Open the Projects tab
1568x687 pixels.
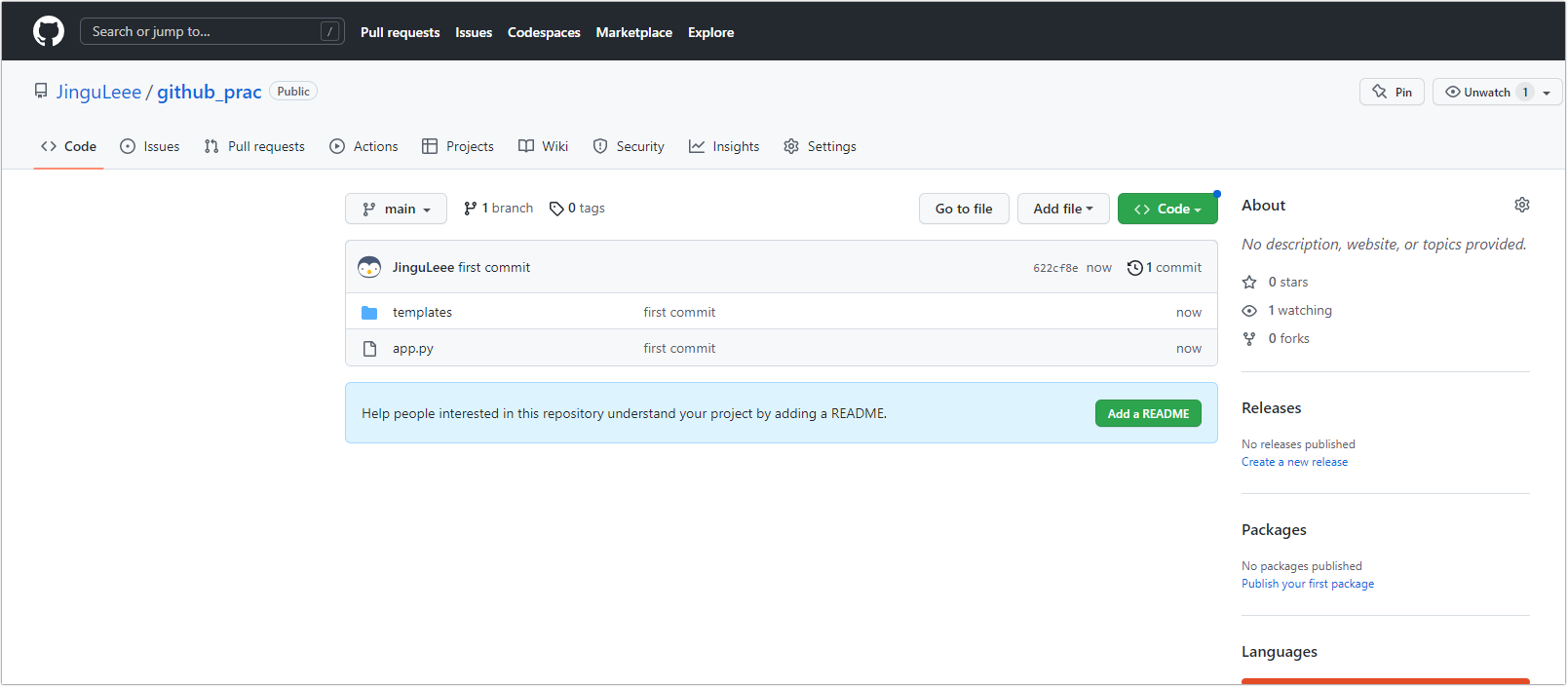point(458,146)
